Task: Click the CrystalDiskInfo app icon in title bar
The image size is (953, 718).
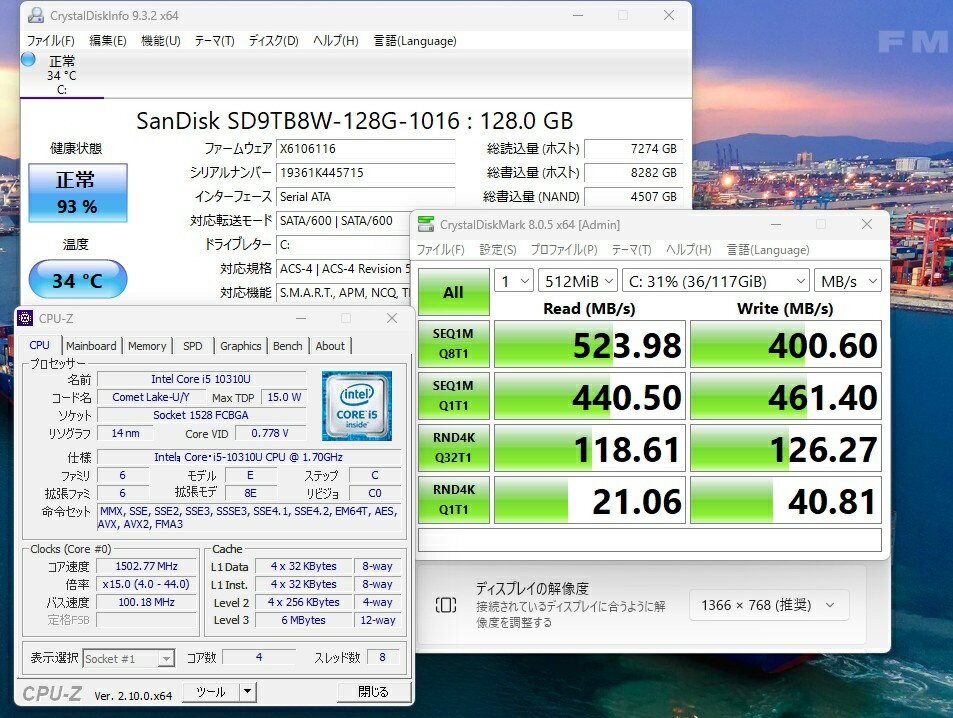Action: 36,15
